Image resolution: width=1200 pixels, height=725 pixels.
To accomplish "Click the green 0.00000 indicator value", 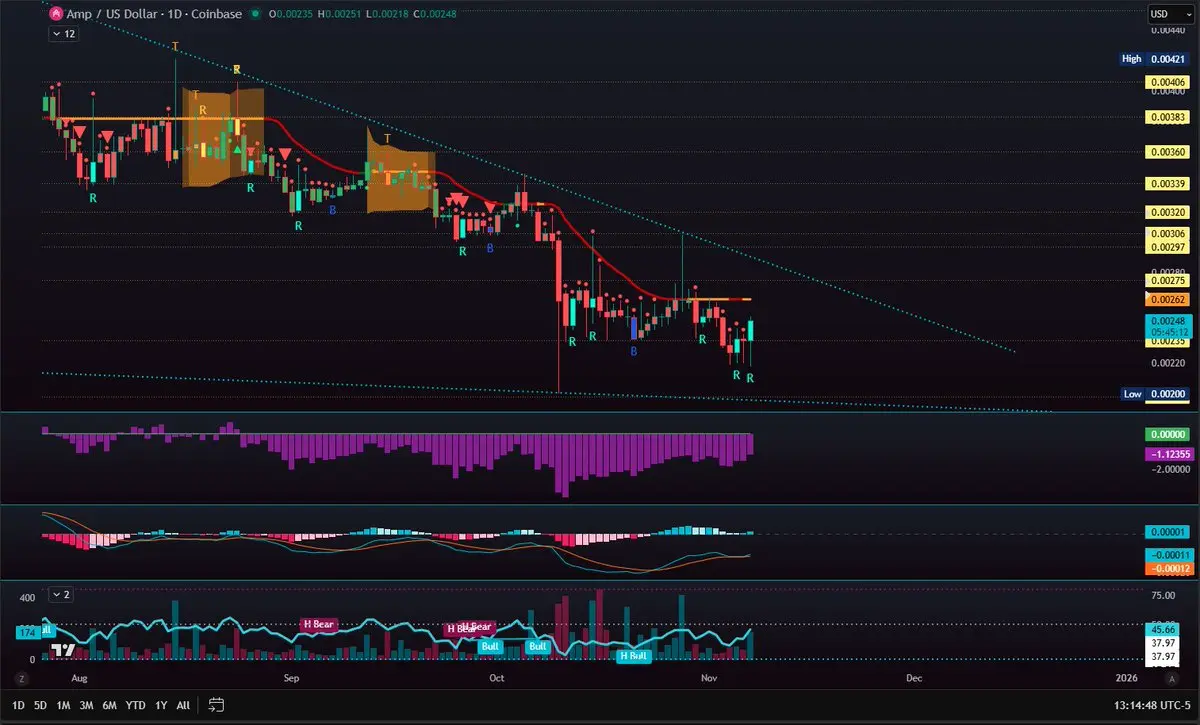I will point(1166,435).
